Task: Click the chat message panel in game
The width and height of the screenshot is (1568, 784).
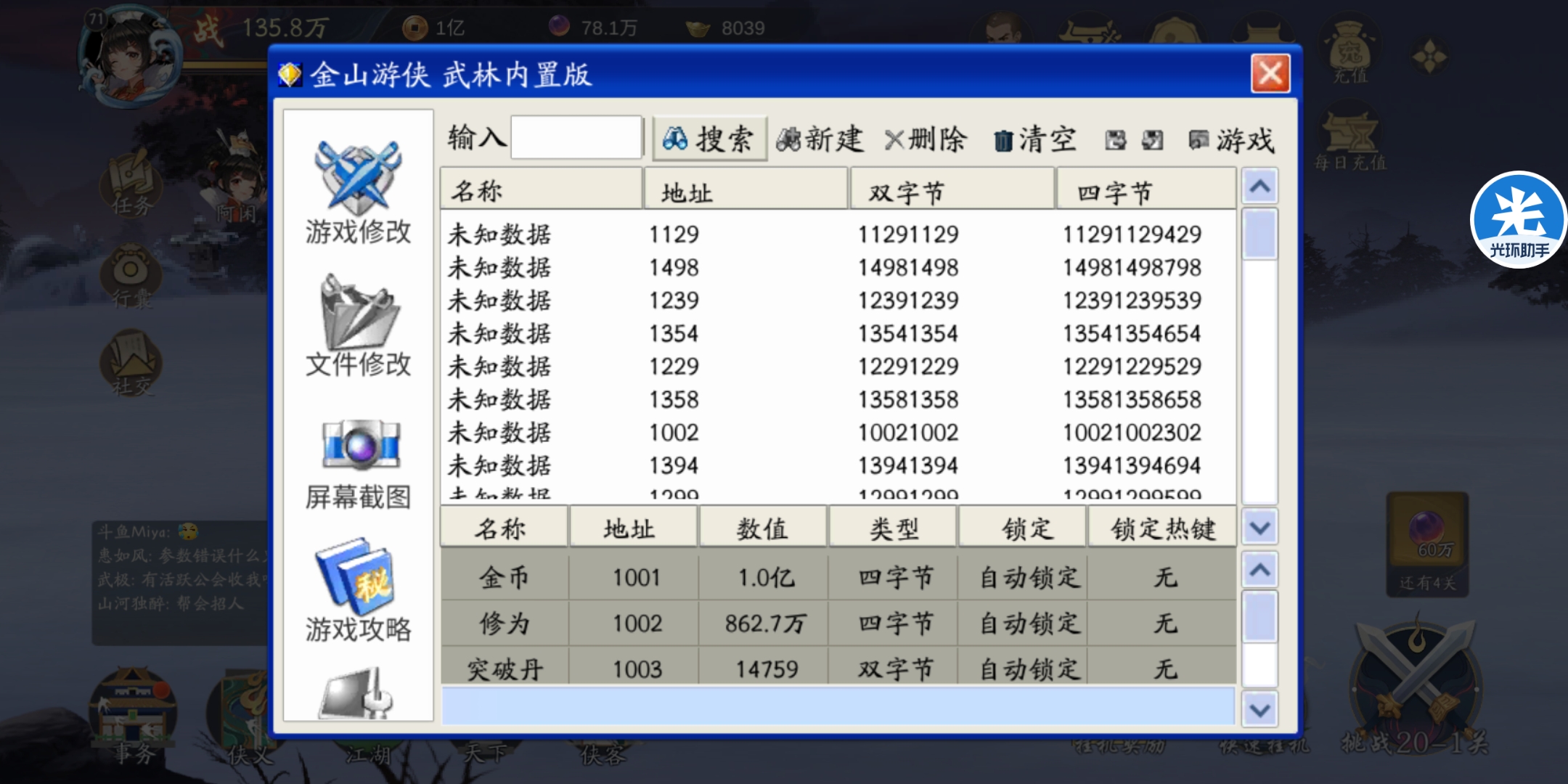Action: (180, 582)
